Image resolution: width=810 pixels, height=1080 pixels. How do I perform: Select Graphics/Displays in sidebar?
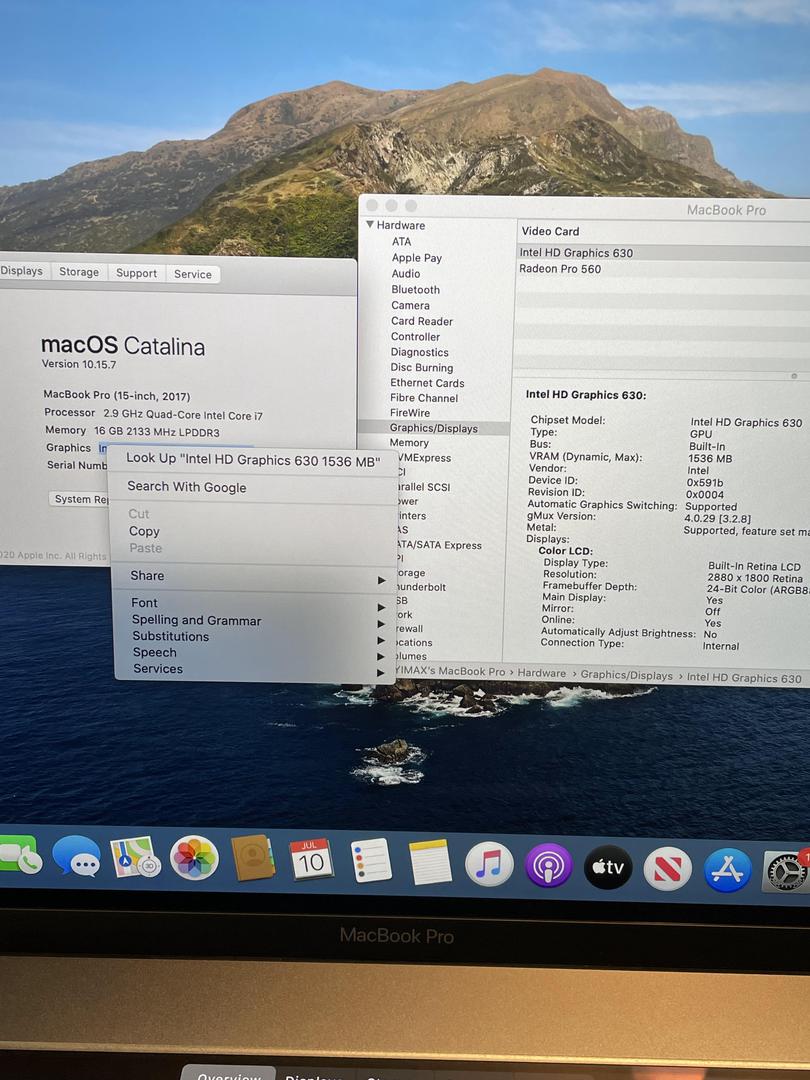click(x=434, y=428)
